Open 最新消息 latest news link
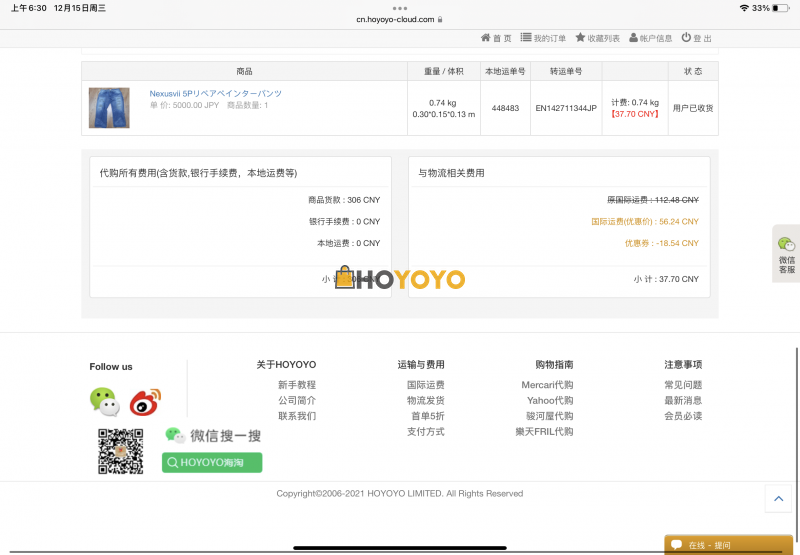The width and height of the screenshot is (800, 555). (683, 400)
